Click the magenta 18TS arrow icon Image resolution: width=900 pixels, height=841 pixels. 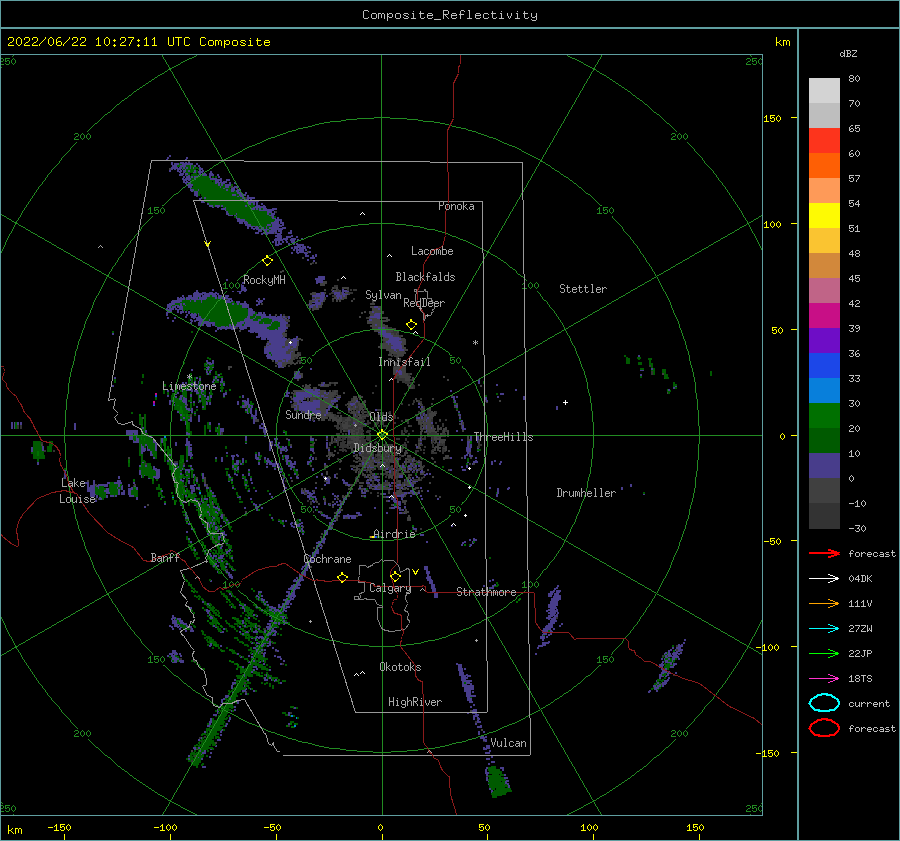point(824,679)
